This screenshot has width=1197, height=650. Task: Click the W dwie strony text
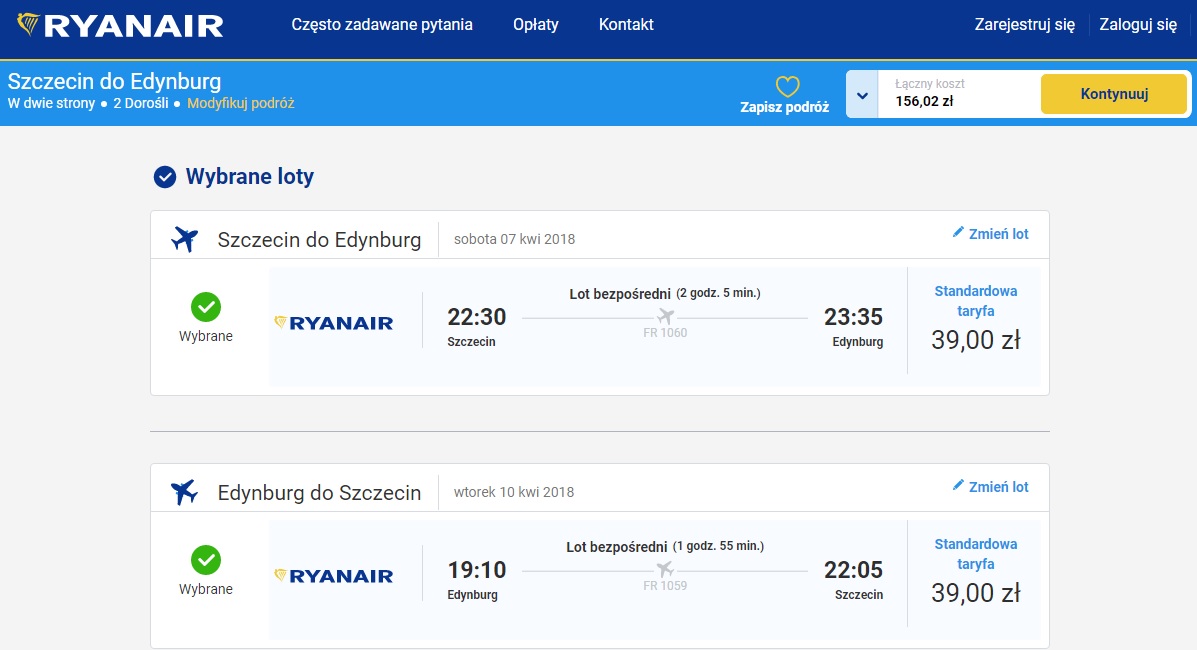point(51,103)
